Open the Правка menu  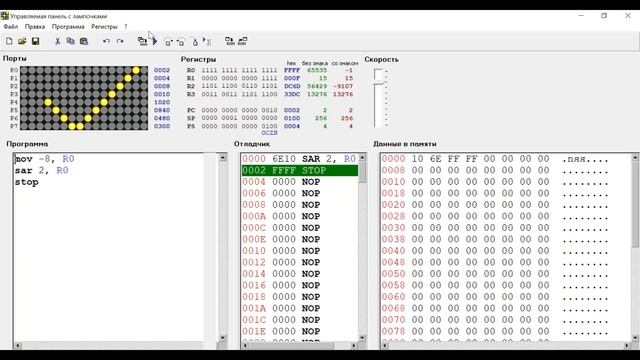[x=35, y=27]
